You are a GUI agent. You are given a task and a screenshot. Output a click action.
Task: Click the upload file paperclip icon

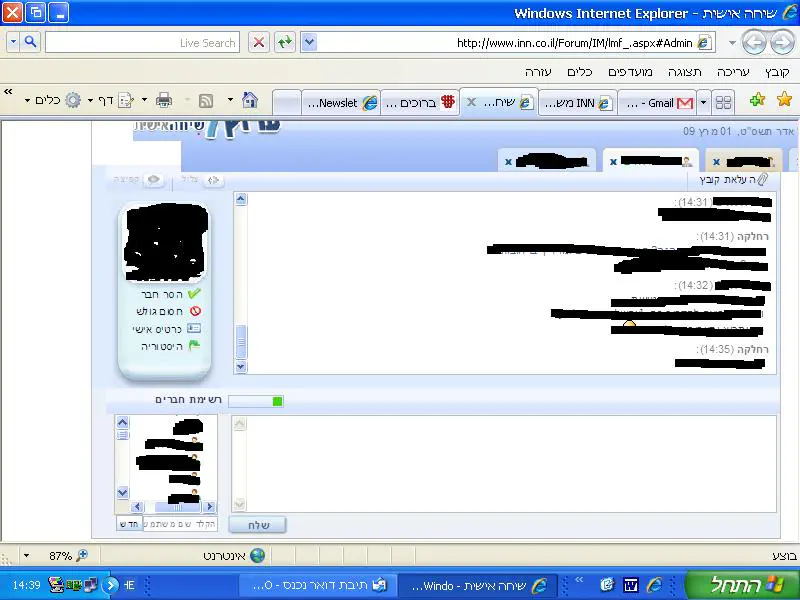pyautogui.click(x=763, y=179)
